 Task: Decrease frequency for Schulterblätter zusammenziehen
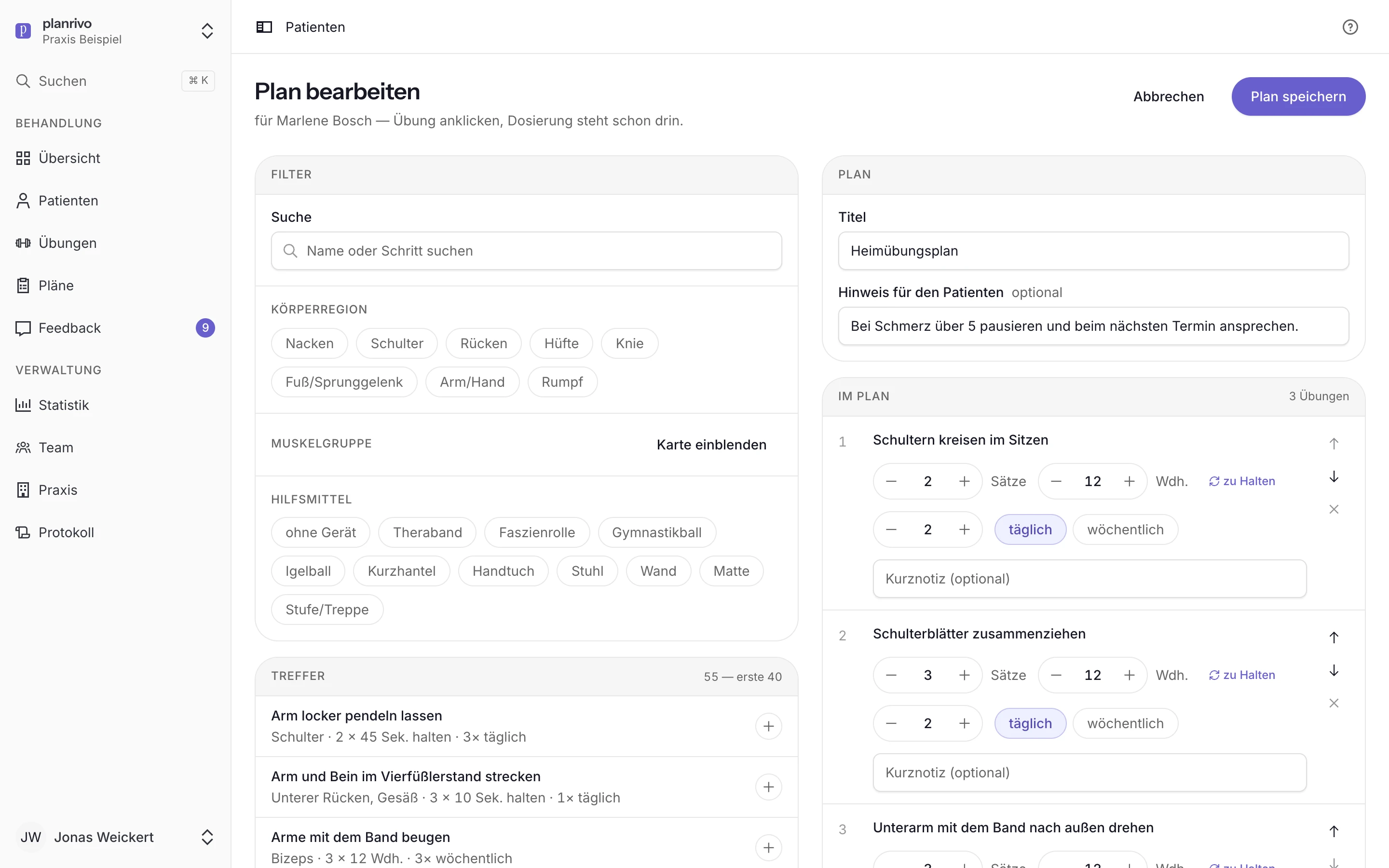891,723
